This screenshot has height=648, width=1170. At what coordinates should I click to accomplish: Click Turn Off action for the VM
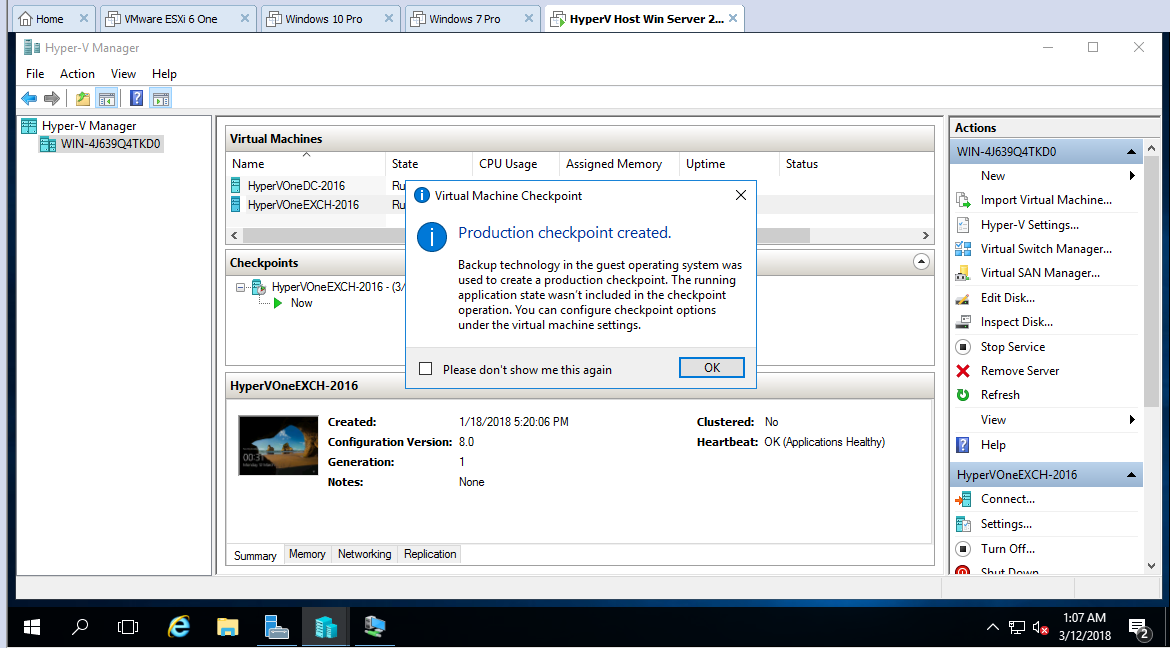1007,549
